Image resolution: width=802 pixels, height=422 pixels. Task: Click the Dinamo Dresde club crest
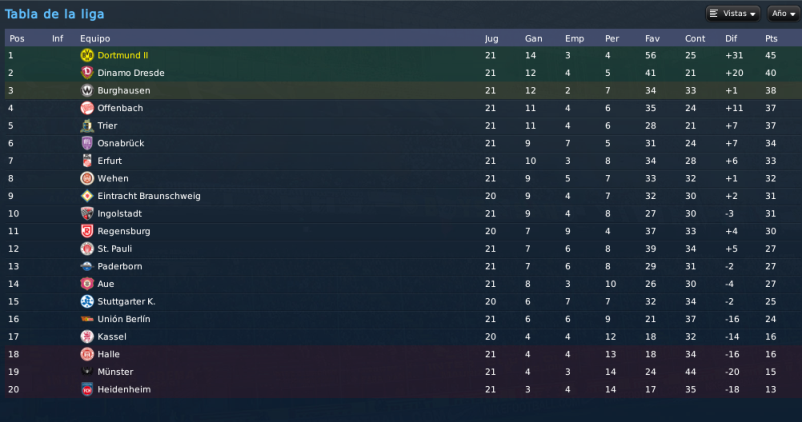[x=87, y=73]
